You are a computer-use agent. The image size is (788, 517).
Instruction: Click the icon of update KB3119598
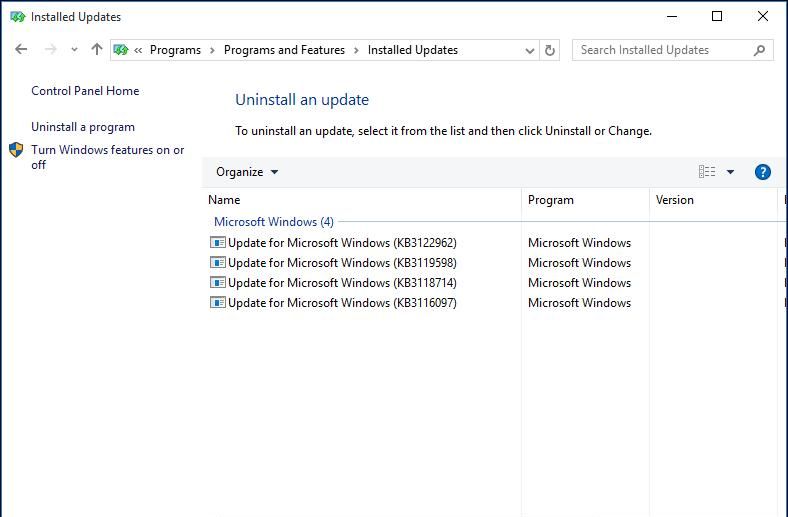(218, 262)
